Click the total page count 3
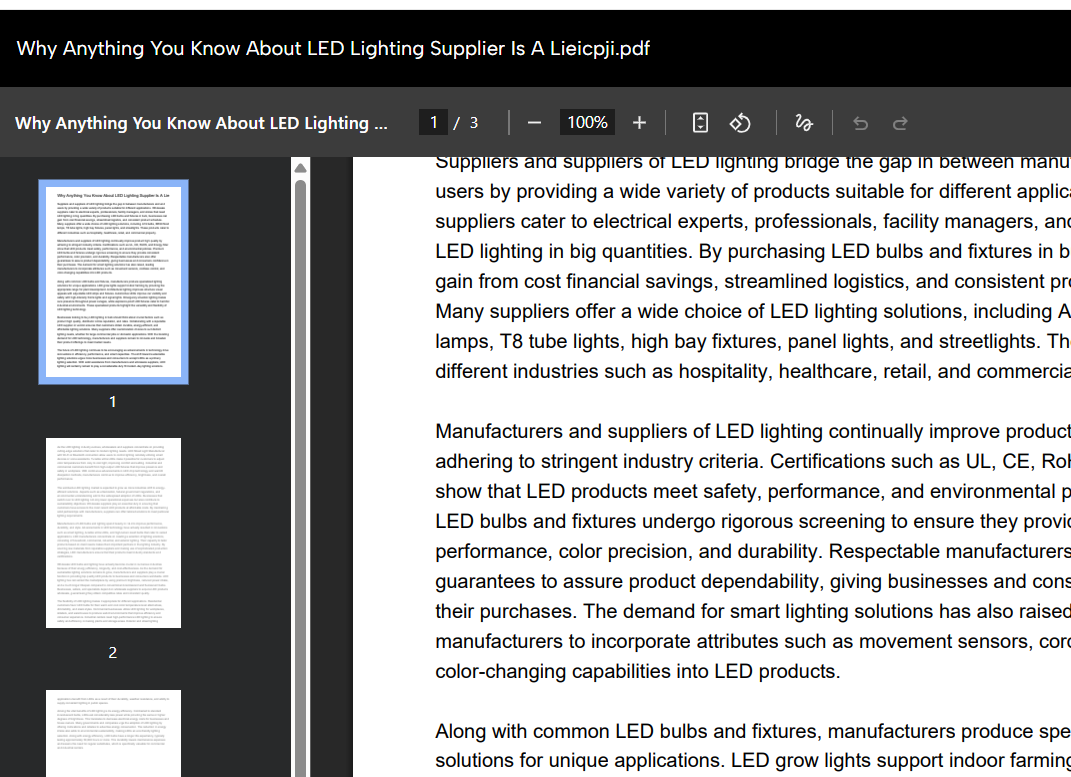The height and width of the screenshot is (777, 1071). point(474,122)
